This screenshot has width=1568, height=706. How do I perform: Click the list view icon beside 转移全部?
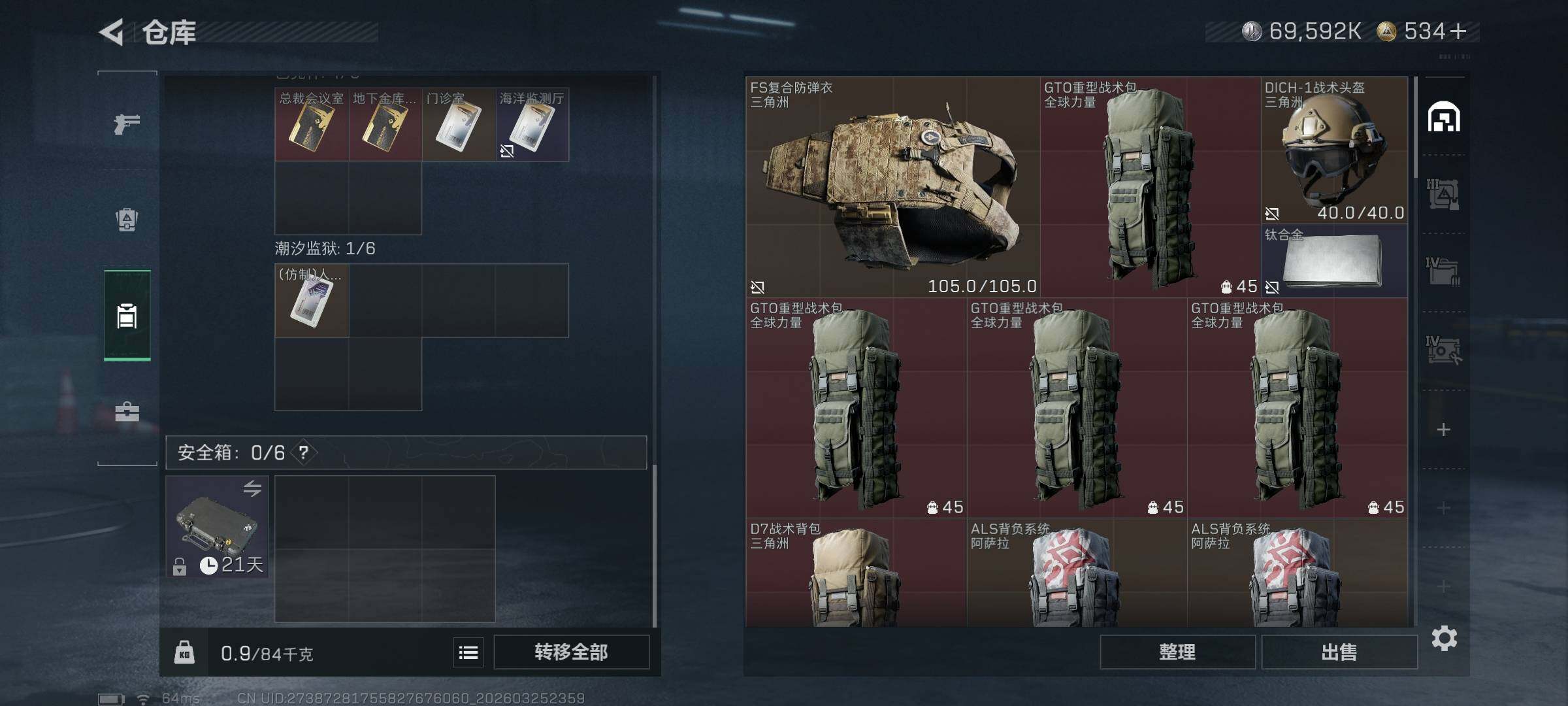click(468, 652)
